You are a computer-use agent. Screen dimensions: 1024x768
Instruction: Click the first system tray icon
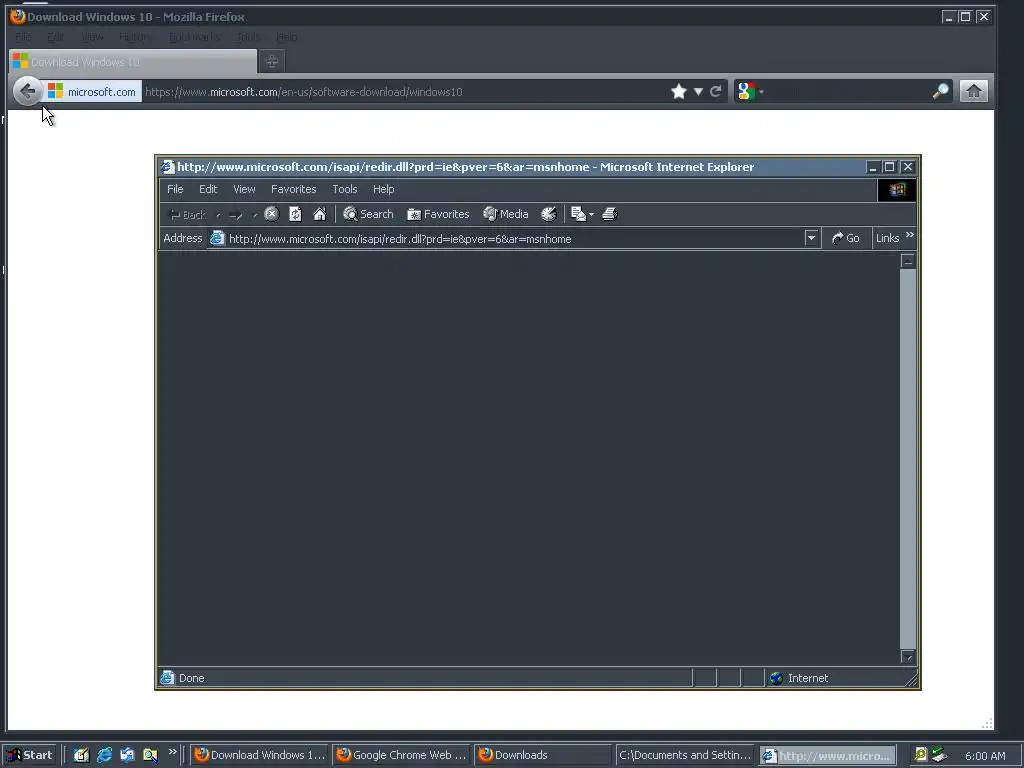[x=920, y=755]
